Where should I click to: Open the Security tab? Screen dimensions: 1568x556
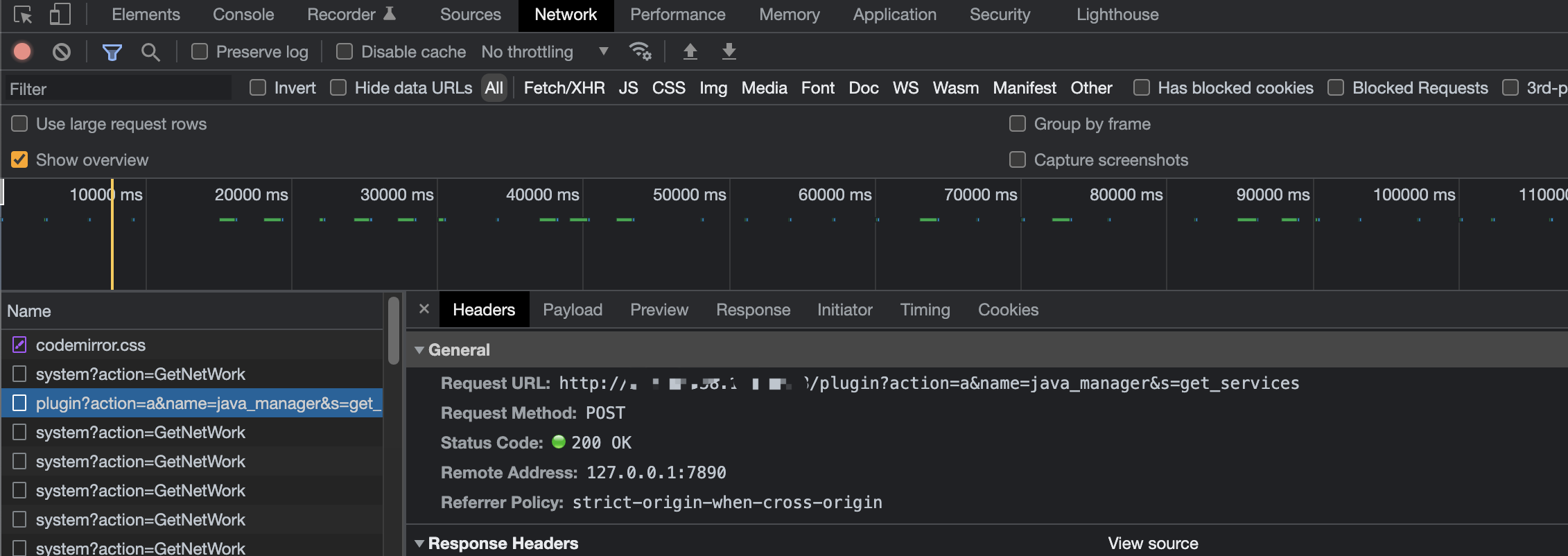[1000, 15]
